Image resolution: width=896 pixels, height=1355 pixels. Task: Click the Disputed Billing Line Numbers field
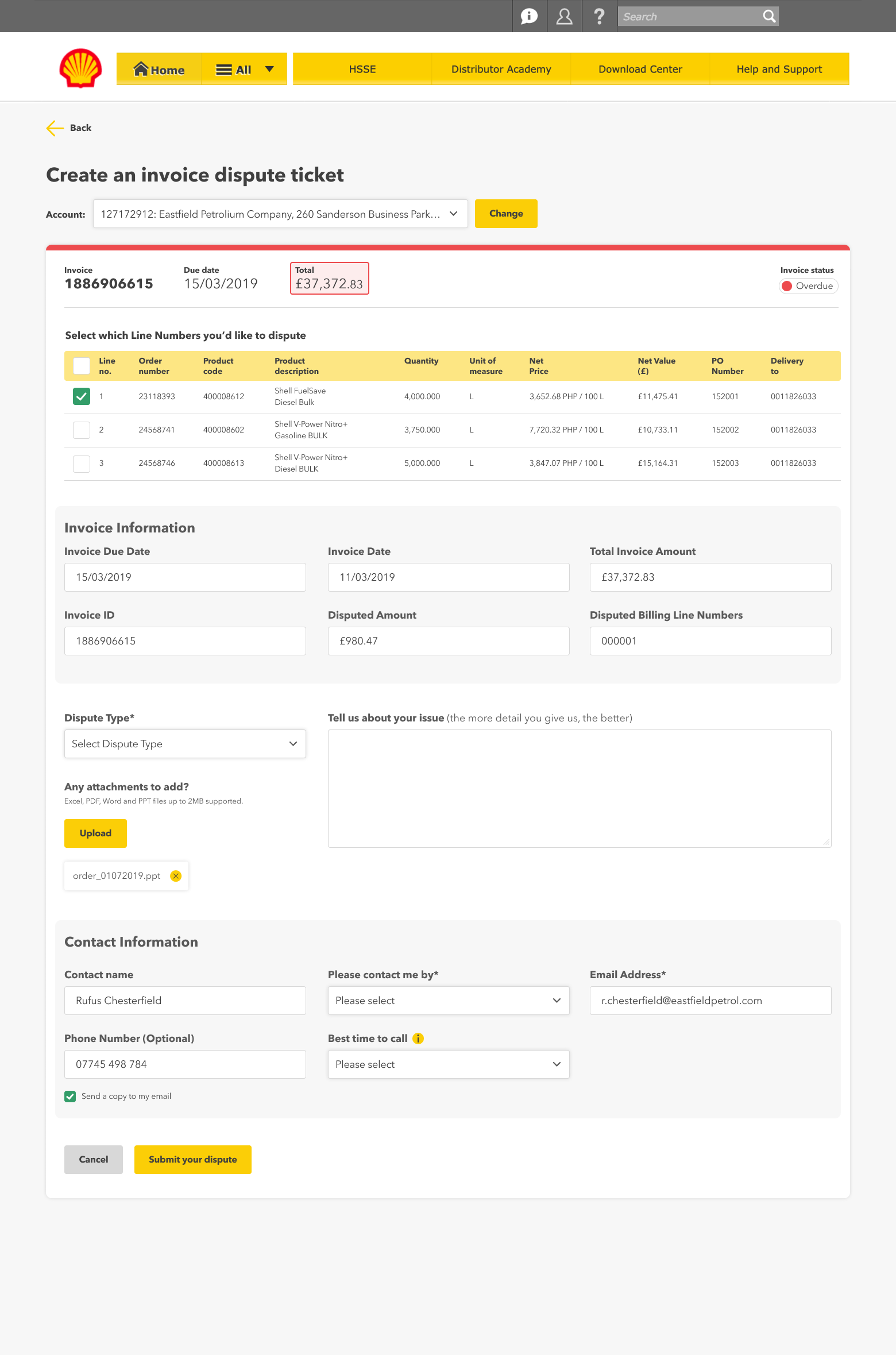710,641
